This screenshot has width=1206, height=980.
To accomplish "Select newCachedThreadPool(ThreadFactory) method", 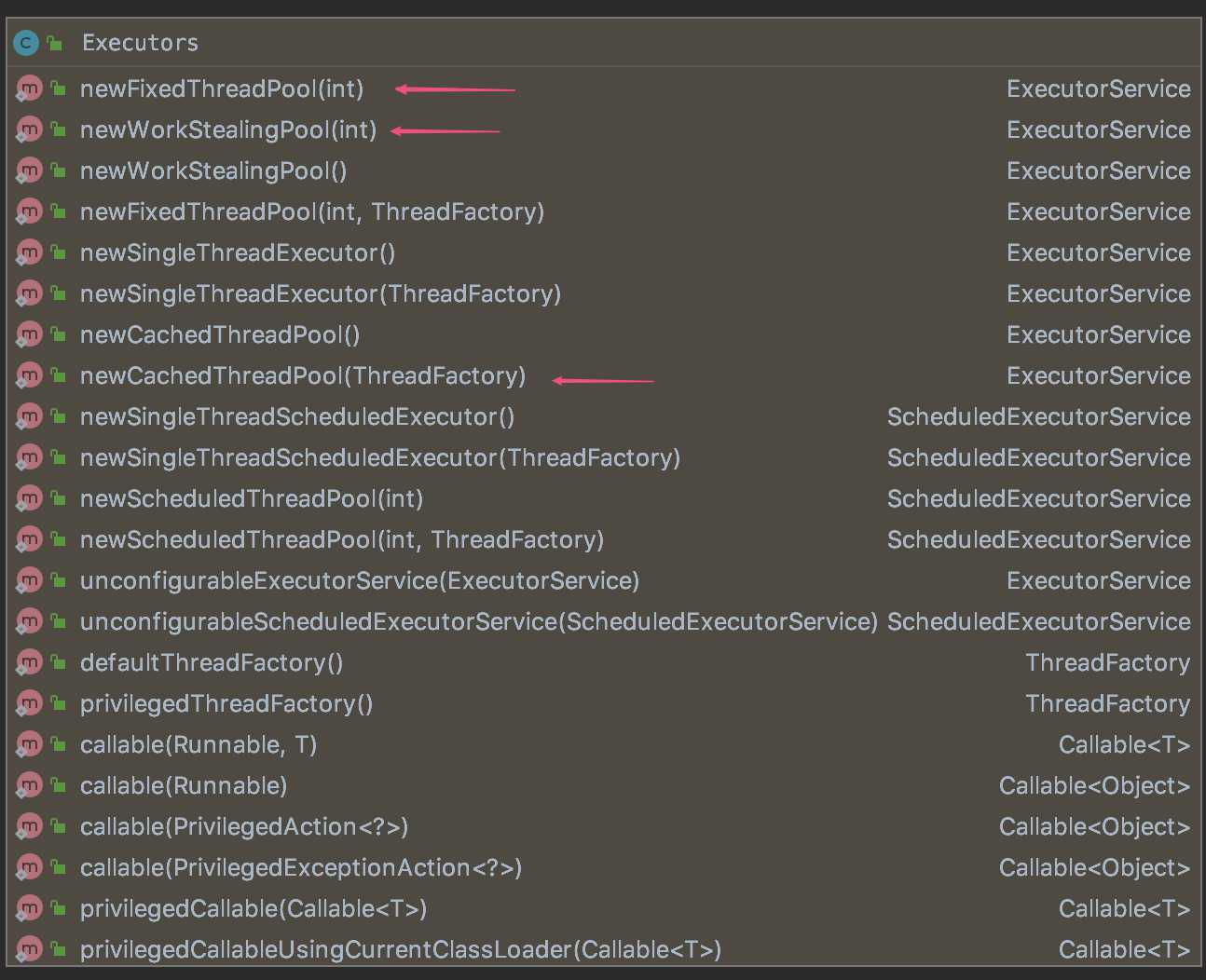I will point(303,375).
